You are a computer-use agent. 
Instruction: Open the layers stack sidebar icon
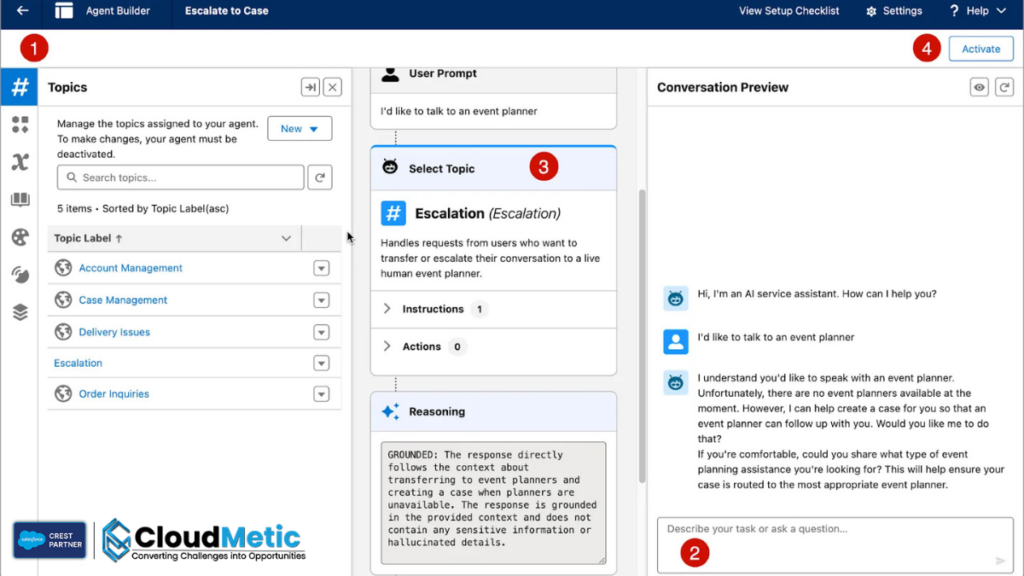19,312
